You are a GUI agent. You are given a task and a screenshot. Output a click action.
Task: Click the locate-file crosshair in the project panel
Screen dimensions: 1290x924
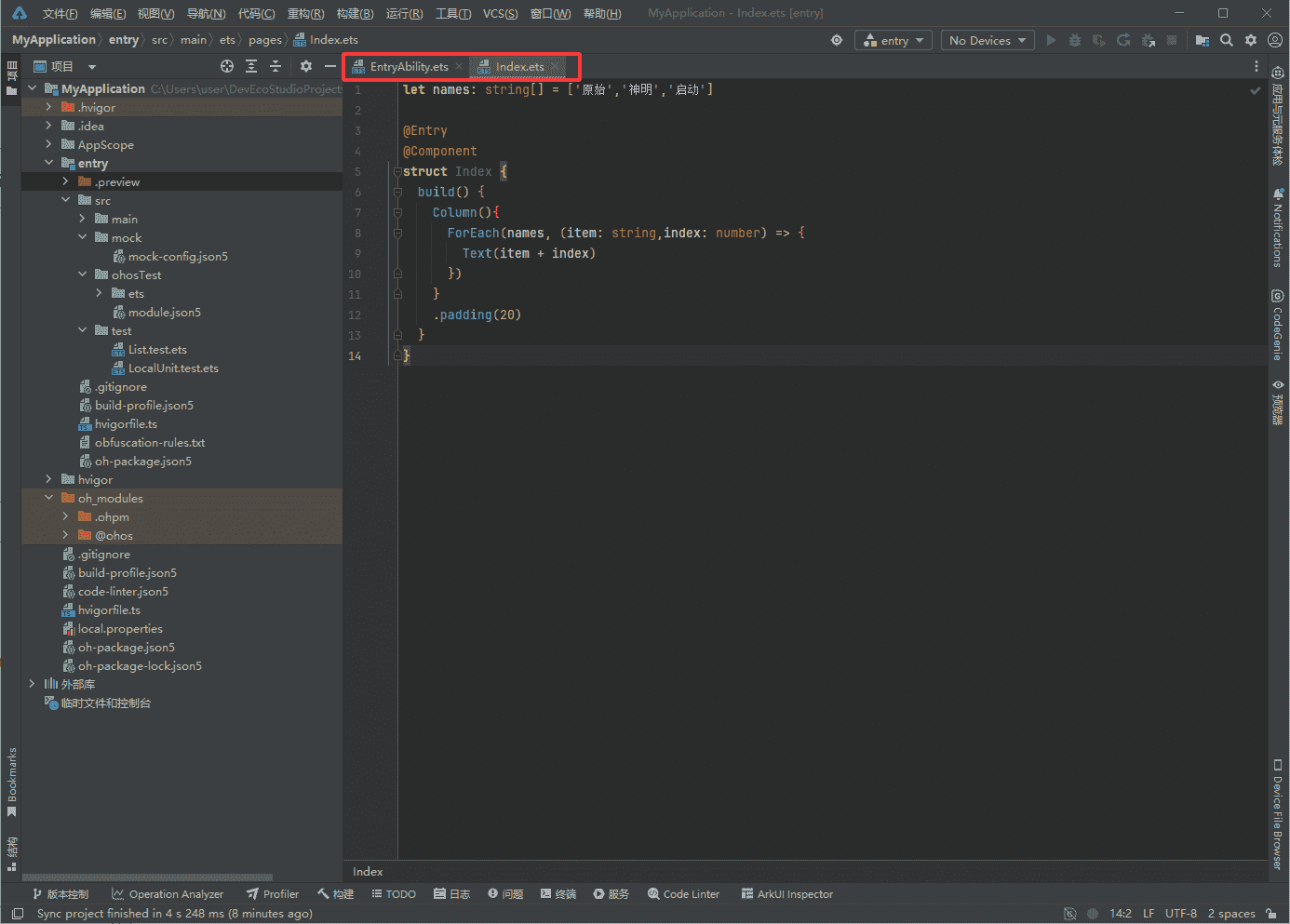coord(227,66)
